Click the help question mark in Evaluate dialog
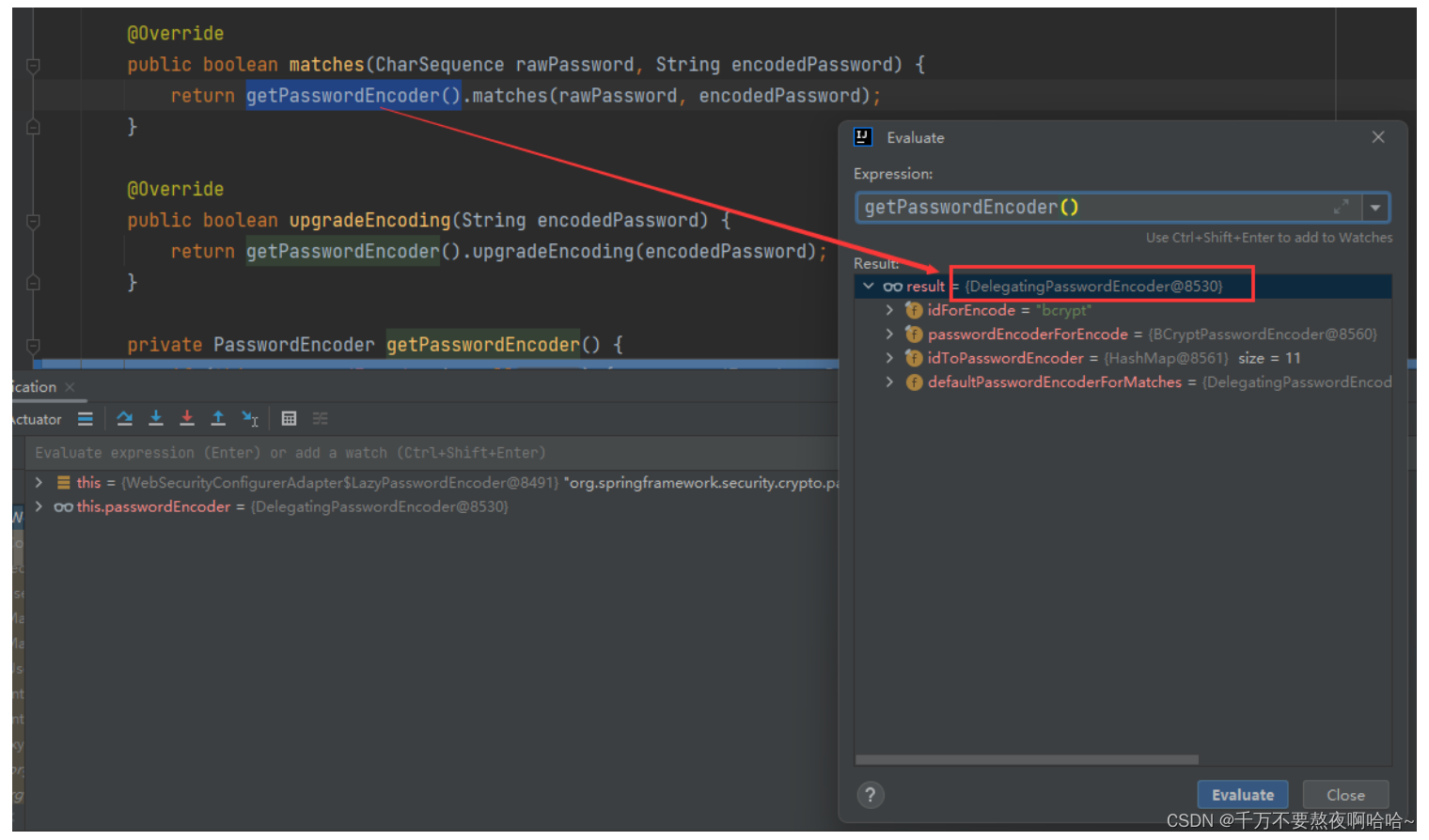This screenshot has height=840, width=1429. [871, 796]
